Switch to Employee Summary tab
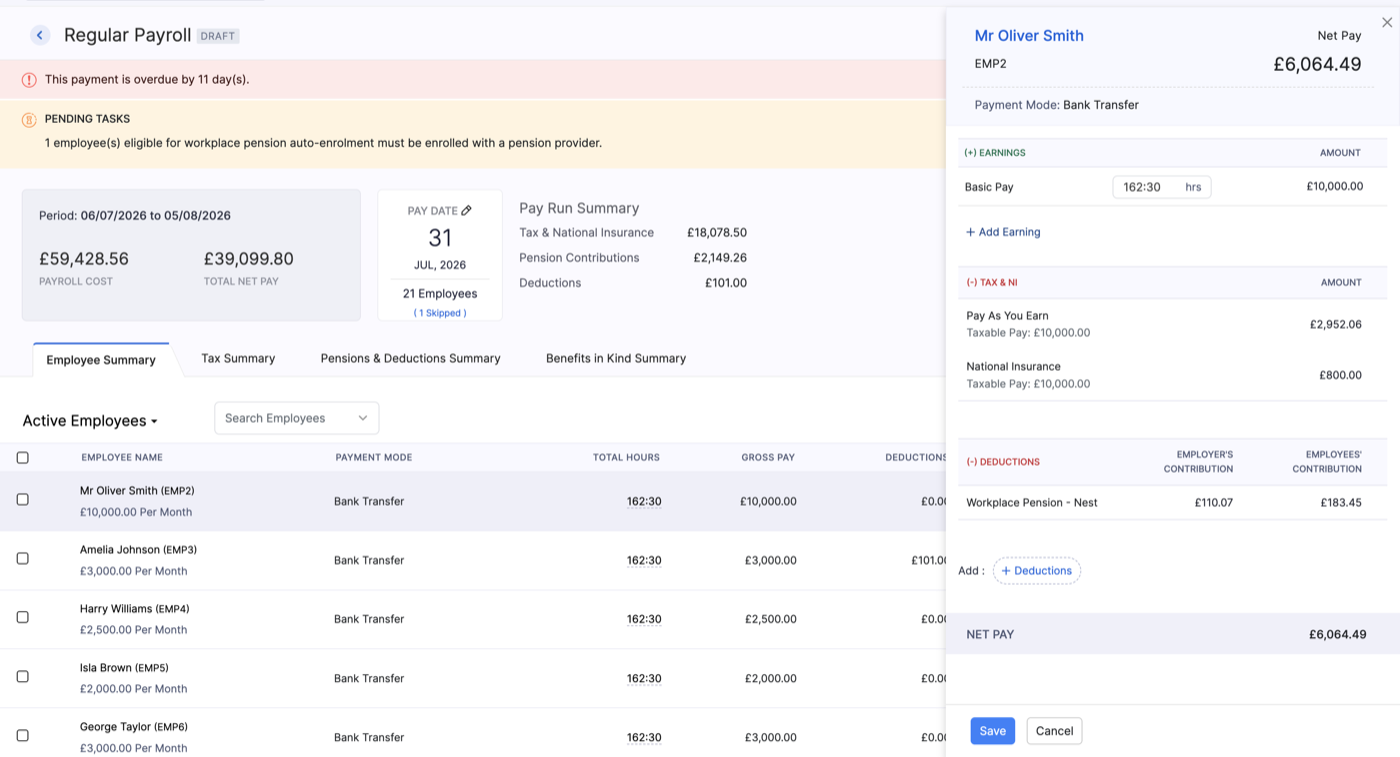The width and height of the screenshot is (1400, 757). (101, 360)
